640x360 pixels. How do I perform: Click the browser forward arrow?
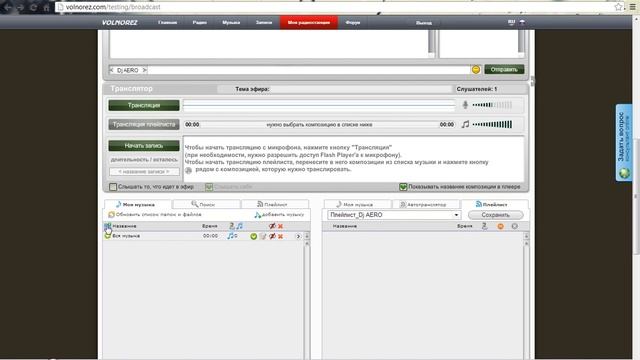point(20,7)
